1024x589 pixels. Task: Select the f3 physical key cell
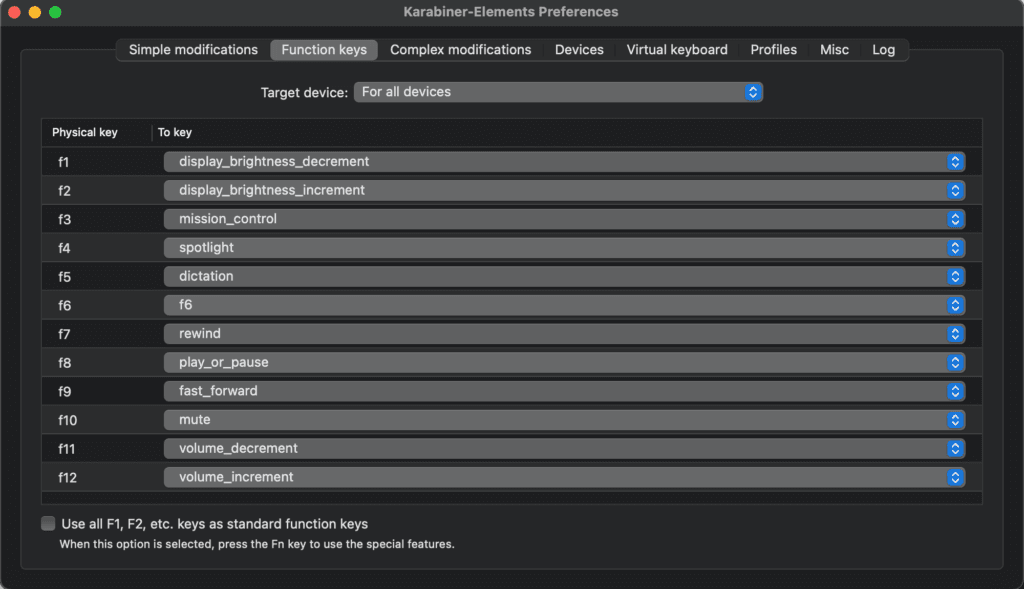pyautogui.click(x=64, y=219)
